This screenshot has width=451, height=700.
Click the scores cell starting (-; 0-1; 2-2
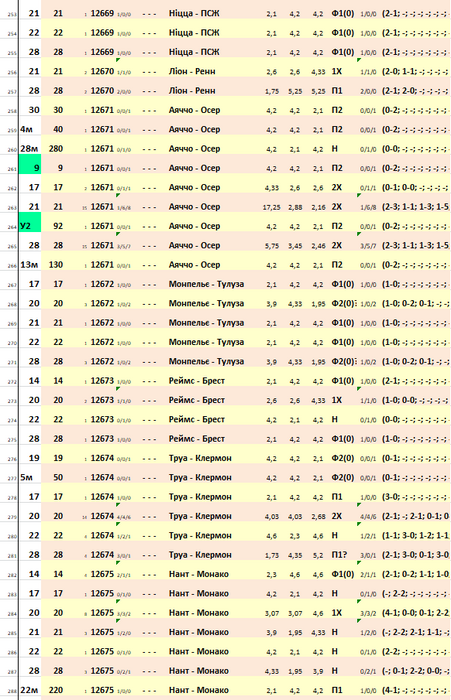[415, 671]
